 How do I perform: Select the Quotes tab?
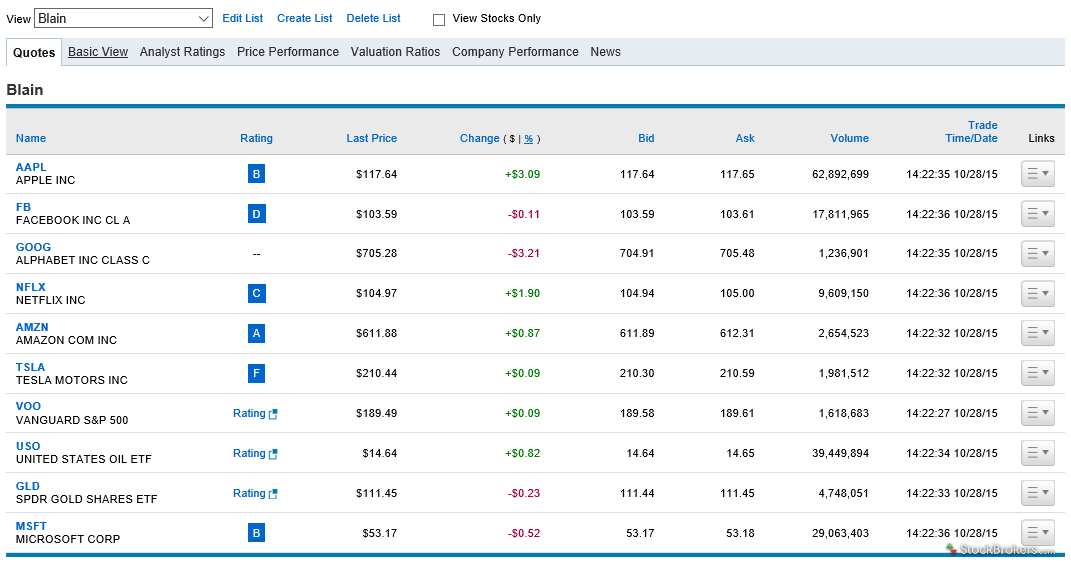tap(34, 53)
